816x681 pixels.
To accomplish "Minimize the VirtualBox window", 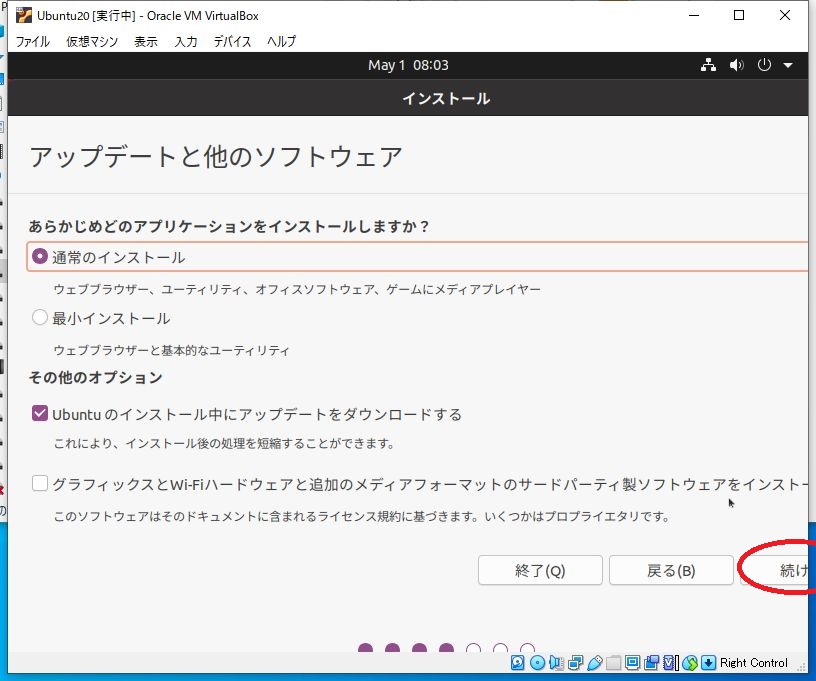I will pyautogui.click(x=694, y=16).
